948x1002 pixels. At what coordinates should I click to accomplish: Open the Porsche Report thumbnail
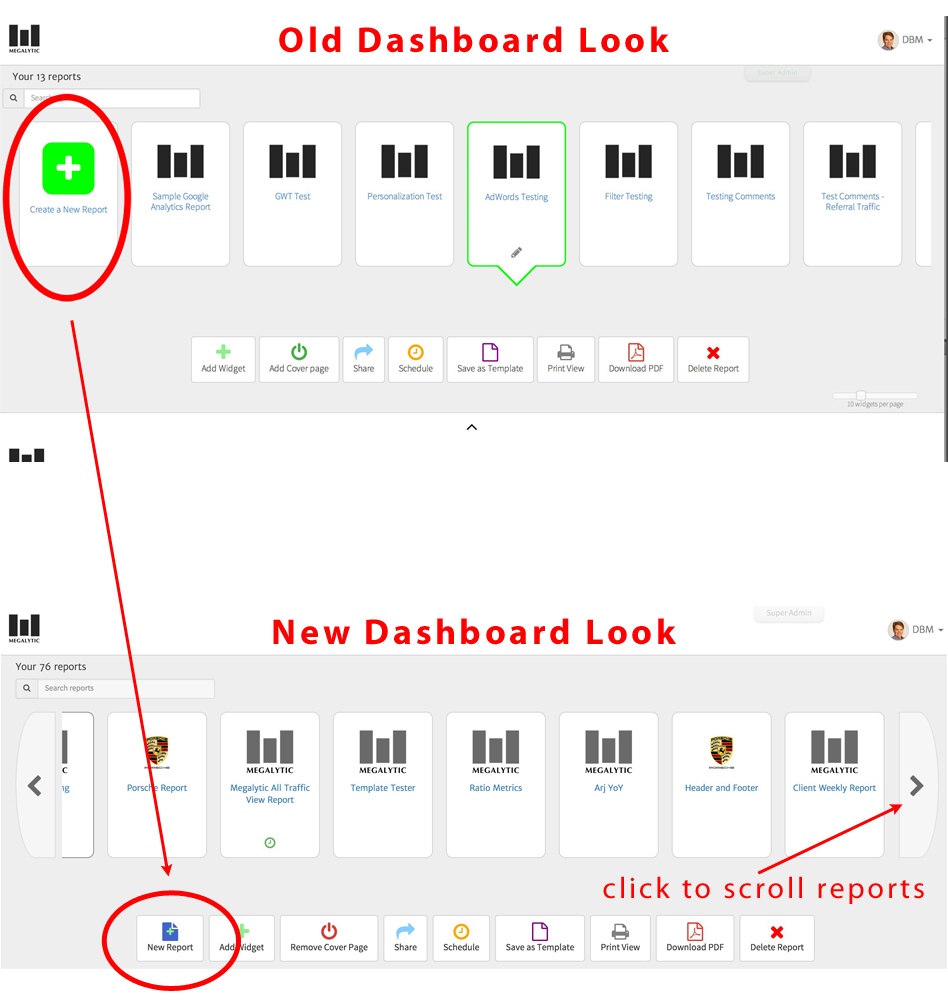[x=157, y=784]
